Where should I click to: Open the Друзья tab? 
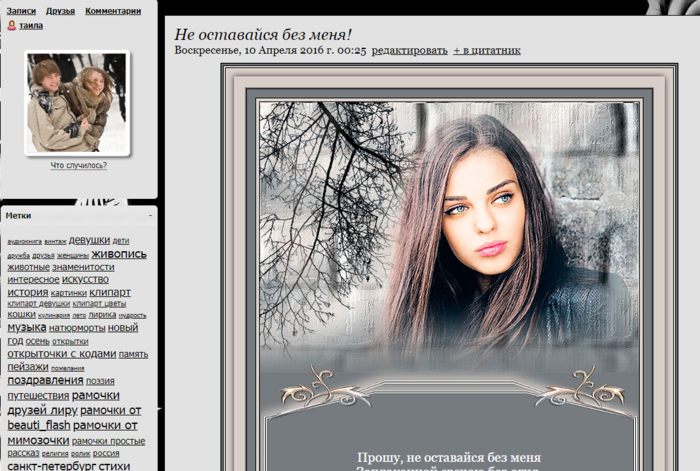(60, 11)
